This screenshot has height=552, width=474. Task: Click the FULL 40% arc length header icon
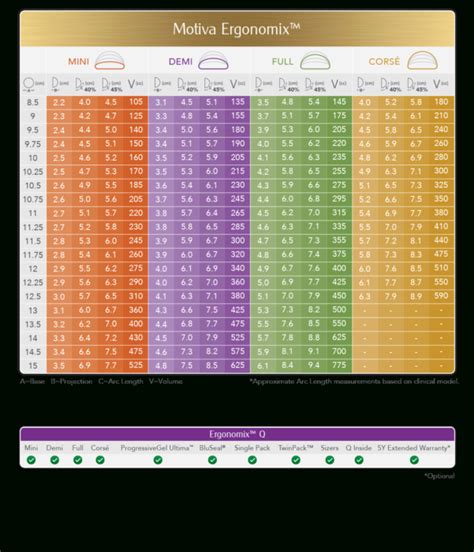point(288,85)
